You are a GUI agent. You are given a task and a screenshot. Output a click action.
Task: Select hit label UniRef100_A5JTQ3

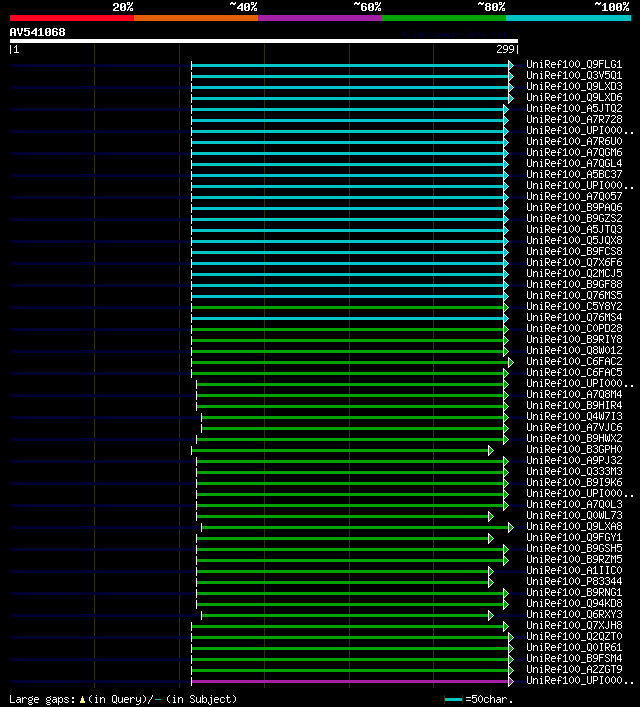tap(574, 229)
